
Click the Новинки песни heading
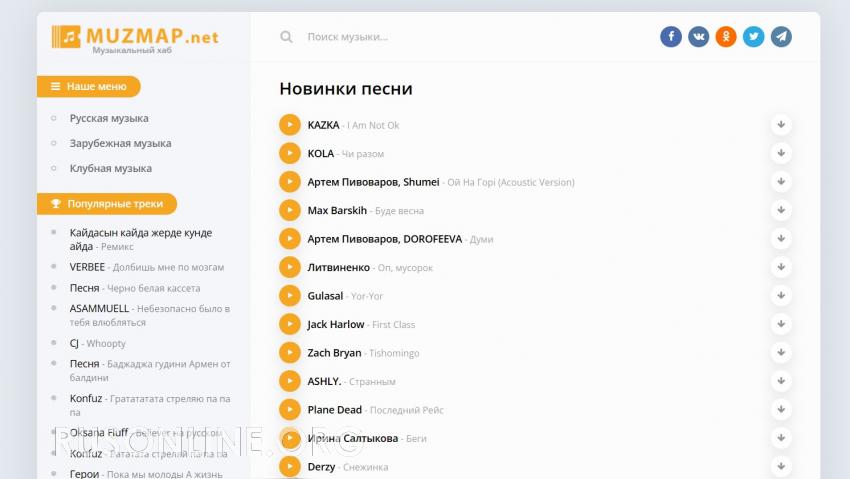point(346,88)
